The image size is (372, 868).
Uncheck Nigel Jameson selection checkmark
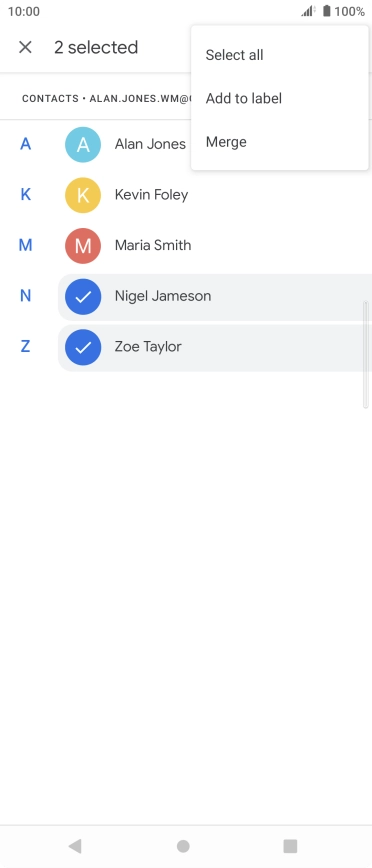[x=83, y=296]
